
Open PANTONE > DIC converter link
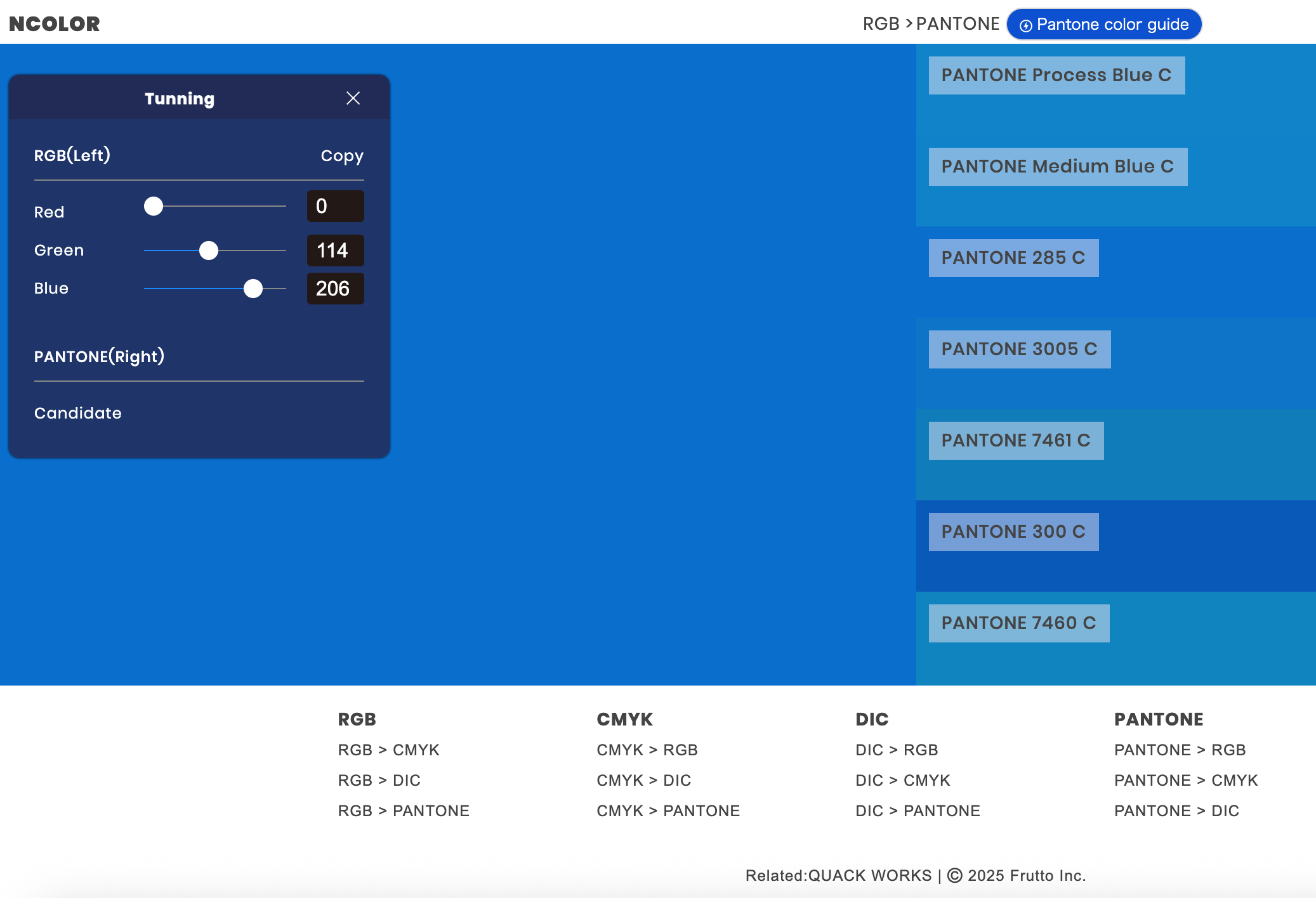(x=1176, y=810)
